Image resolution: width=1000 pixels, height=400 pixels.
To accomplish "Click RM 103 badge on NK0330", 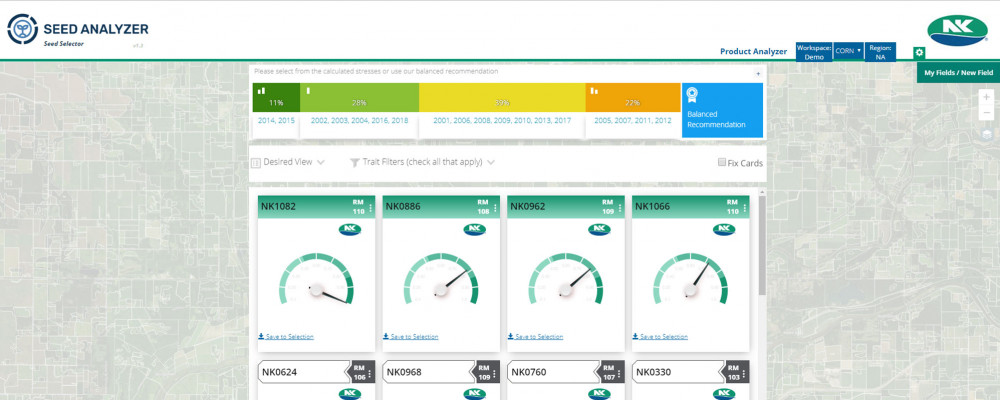I will pyautogui.click(x=733, y=373).
